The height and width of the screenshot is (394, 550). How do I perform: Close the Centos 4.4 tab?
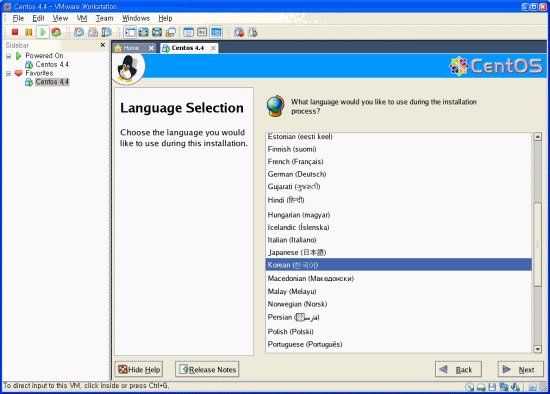[x=213, y=48]
